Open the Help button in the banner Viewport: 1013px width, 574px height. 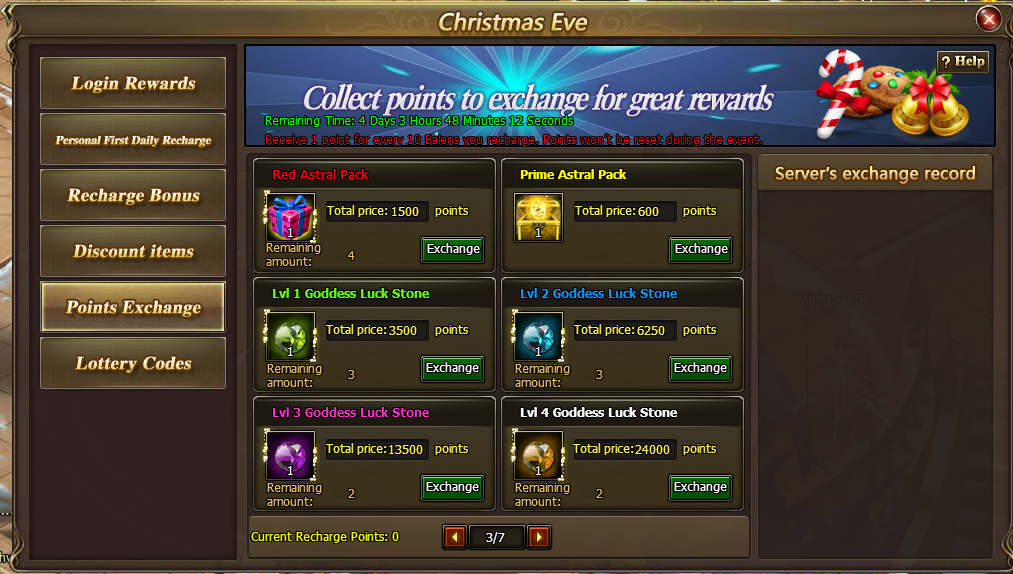963,61
